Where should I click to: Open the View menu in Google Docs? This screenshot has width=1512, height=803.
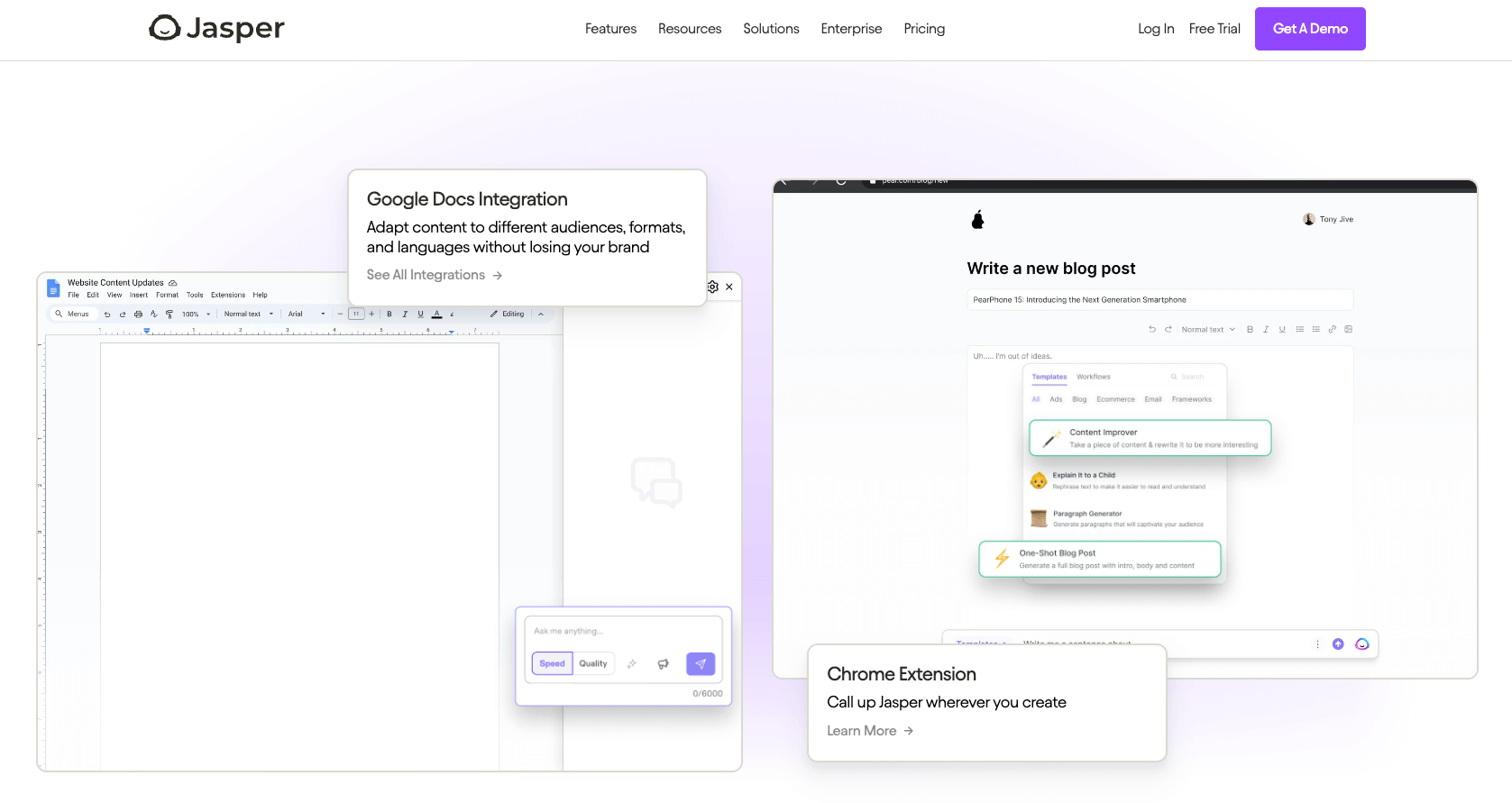point(115,295)
